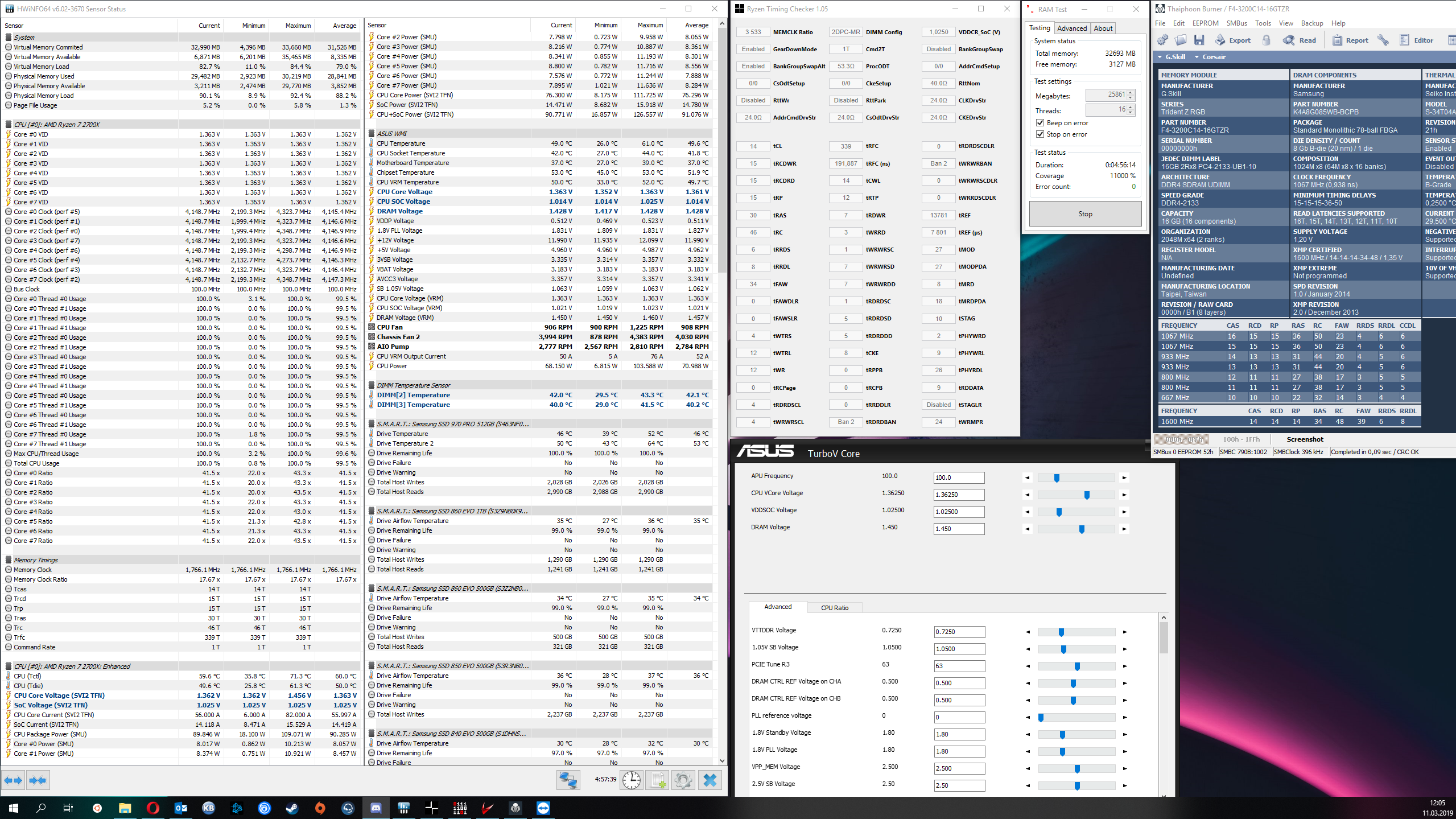Toggle the Stop on error checkbox

point(1040,134)
